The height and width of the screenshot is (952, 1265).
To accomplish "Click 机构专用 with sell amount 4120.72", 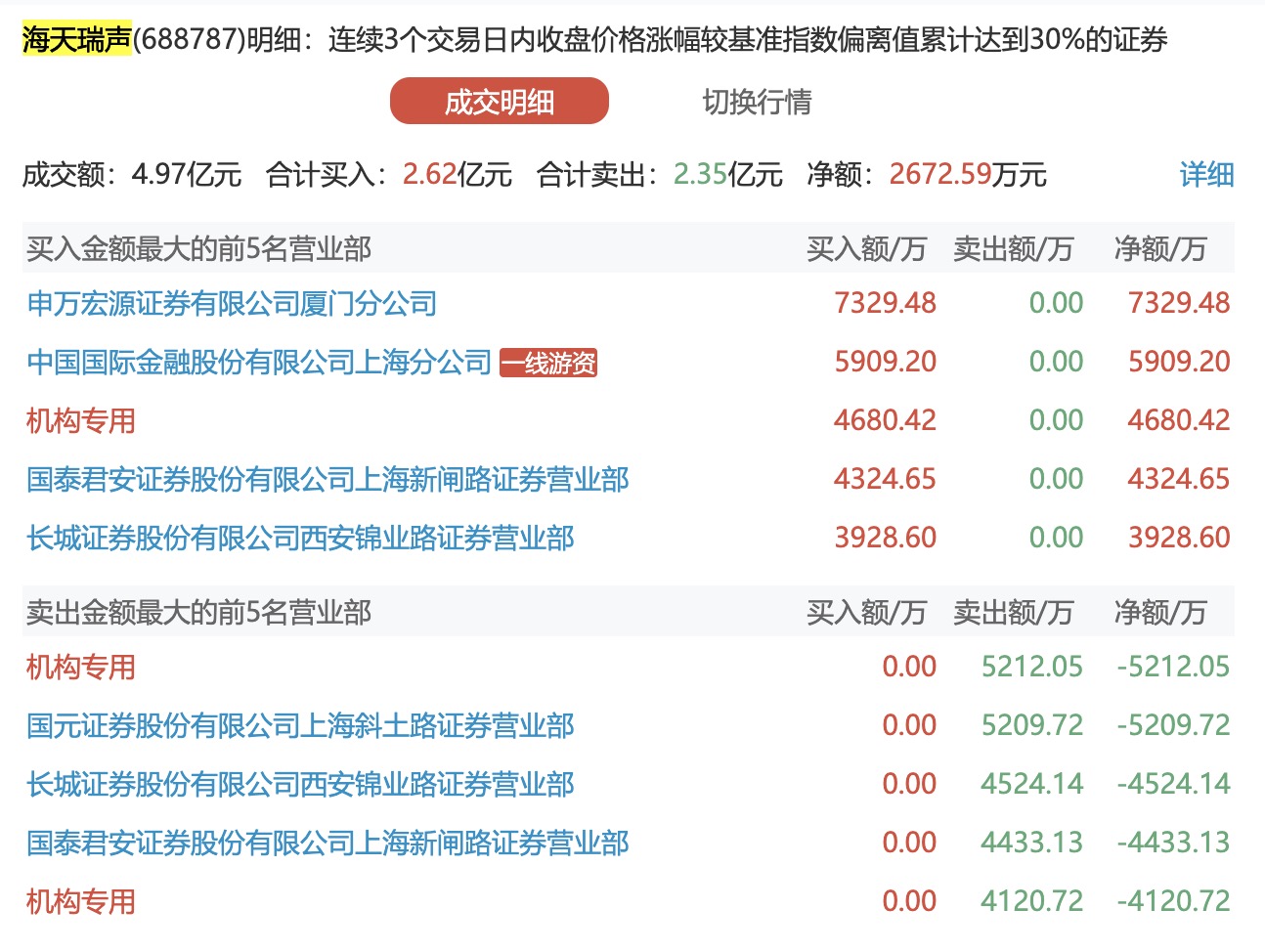I will (81, 902).
